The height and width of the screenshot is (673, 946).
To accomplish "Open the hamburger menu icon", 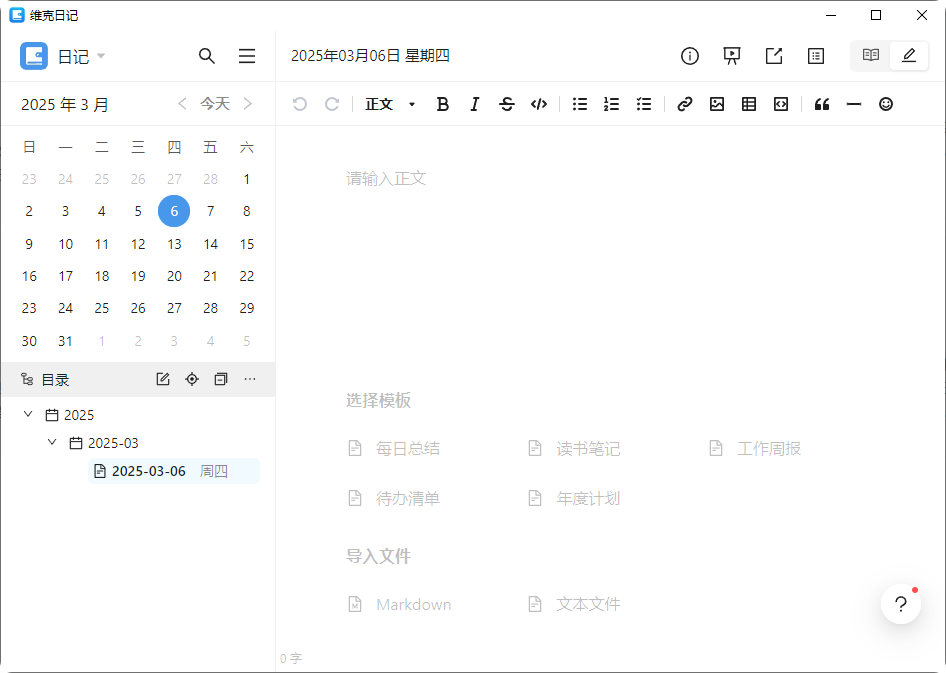I will click(247, 56).
